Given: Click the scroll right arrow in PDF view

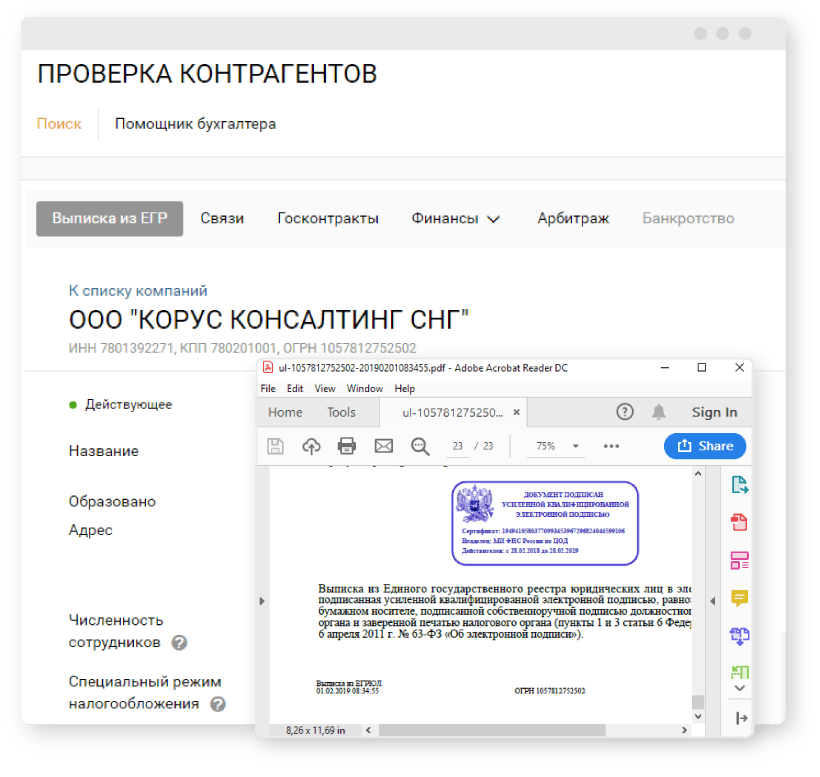Looking at the screenshot, I should (x=684, y=730).
